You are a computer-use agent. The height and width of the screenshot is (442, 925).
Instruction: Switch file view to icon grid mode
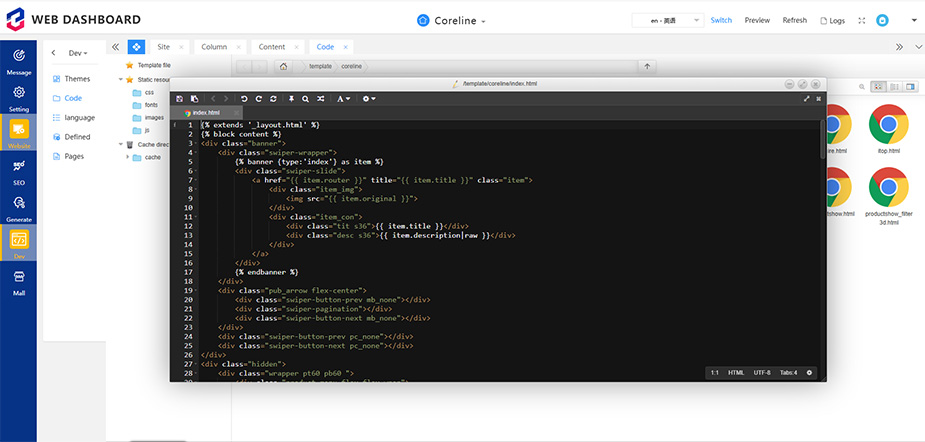coord(878,87)
